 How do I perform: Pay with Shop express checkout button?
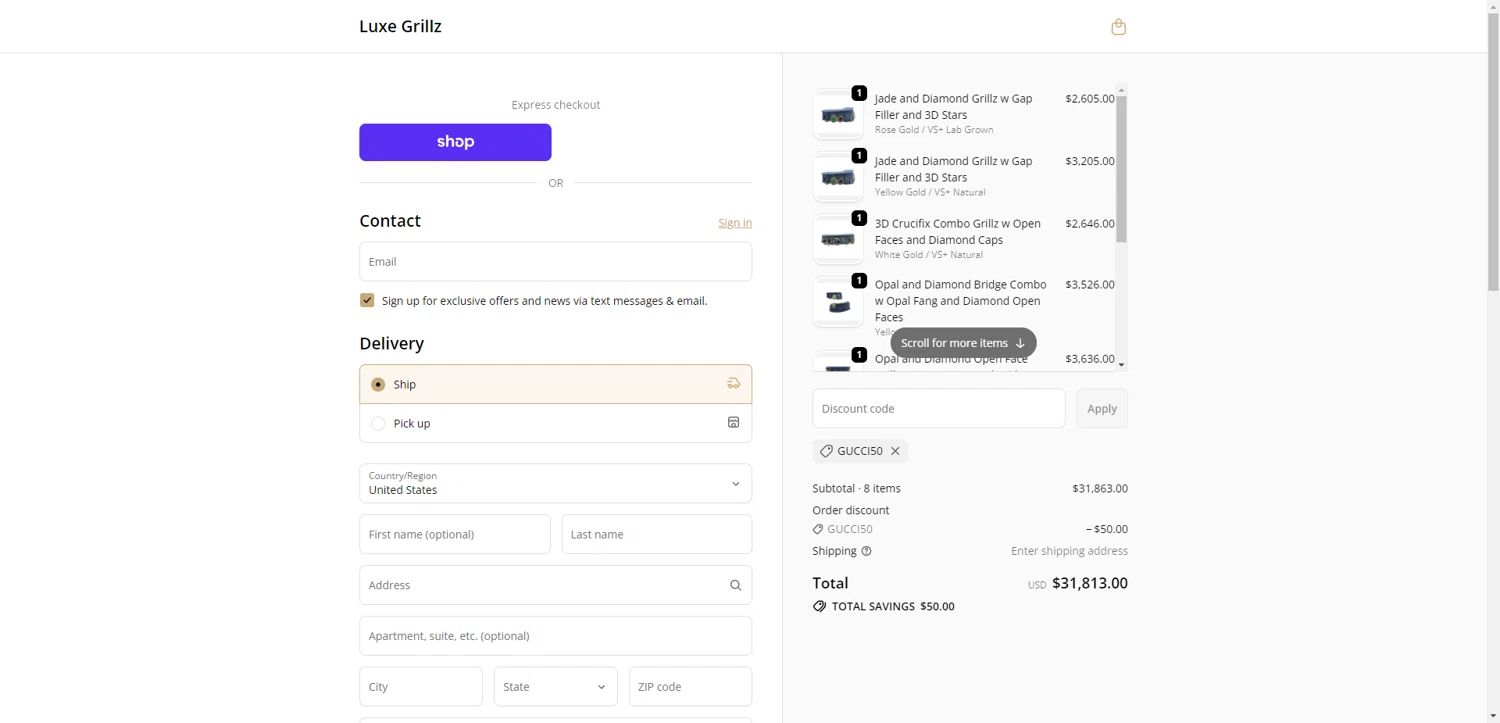455,142
